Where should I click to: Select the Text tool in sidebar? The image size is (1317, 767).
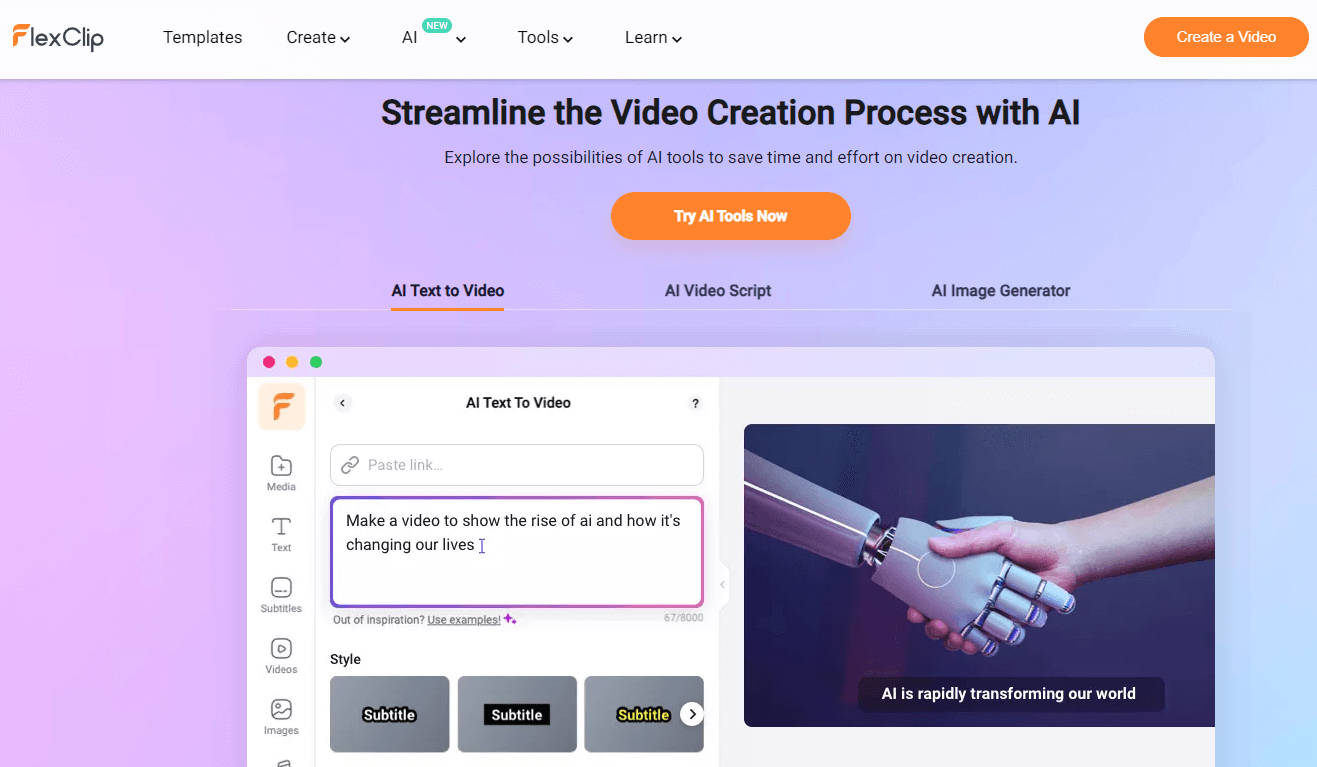(281, 533)
